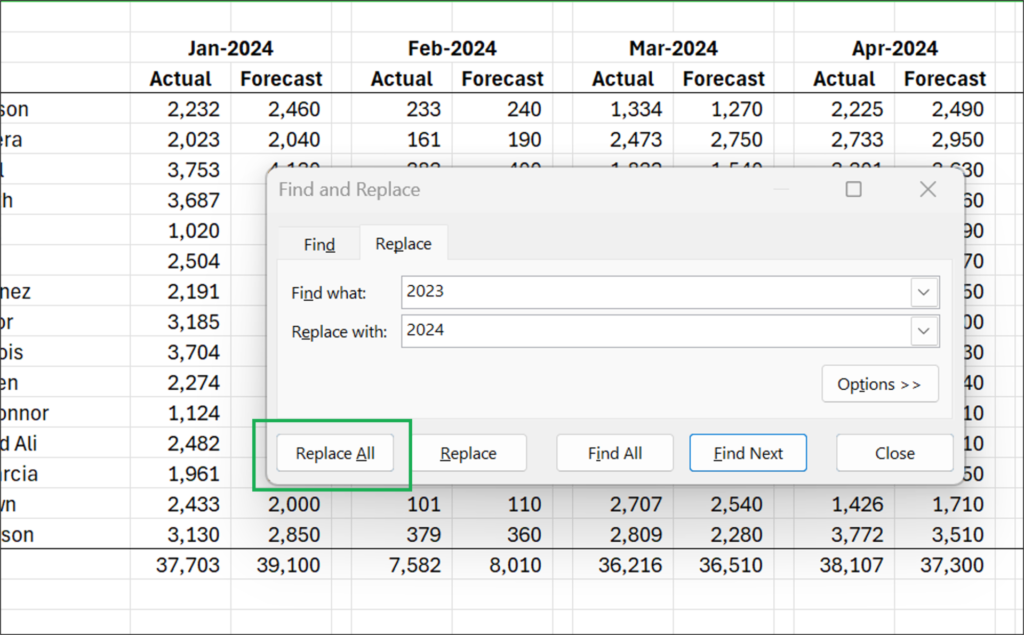
Task: Click into the Replace with text field
Action: pyautogui.click(x=655, y=331)
